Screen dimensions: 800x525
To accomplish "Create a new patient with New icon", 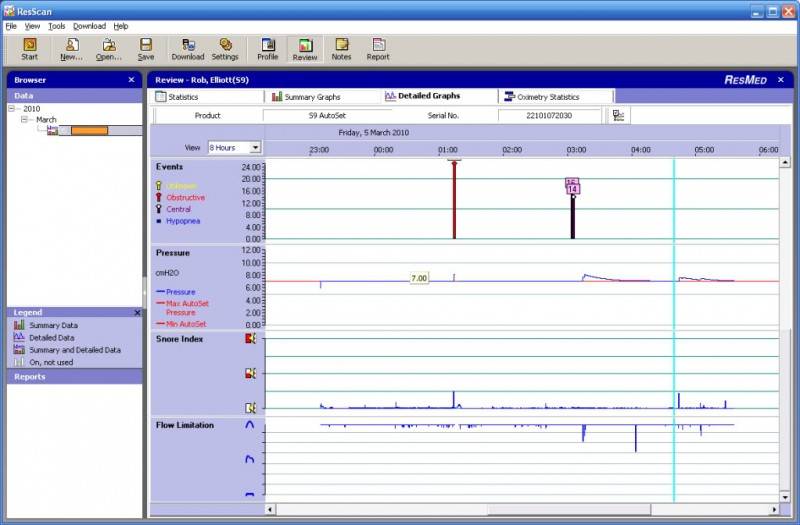I will [71, 49].
